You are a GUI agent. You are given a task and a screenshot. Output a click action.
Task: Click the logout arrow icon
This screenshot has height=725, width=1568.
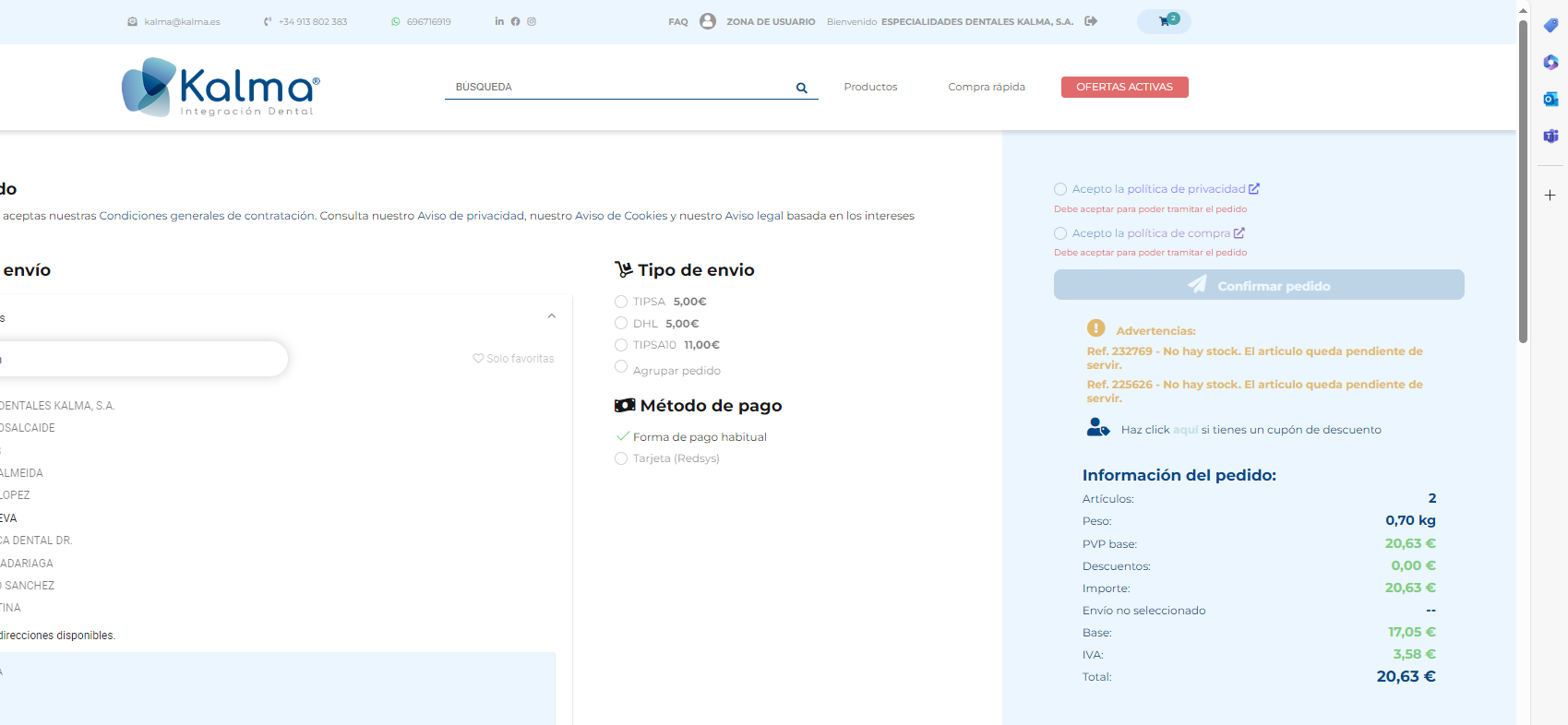coord(1091,21)
